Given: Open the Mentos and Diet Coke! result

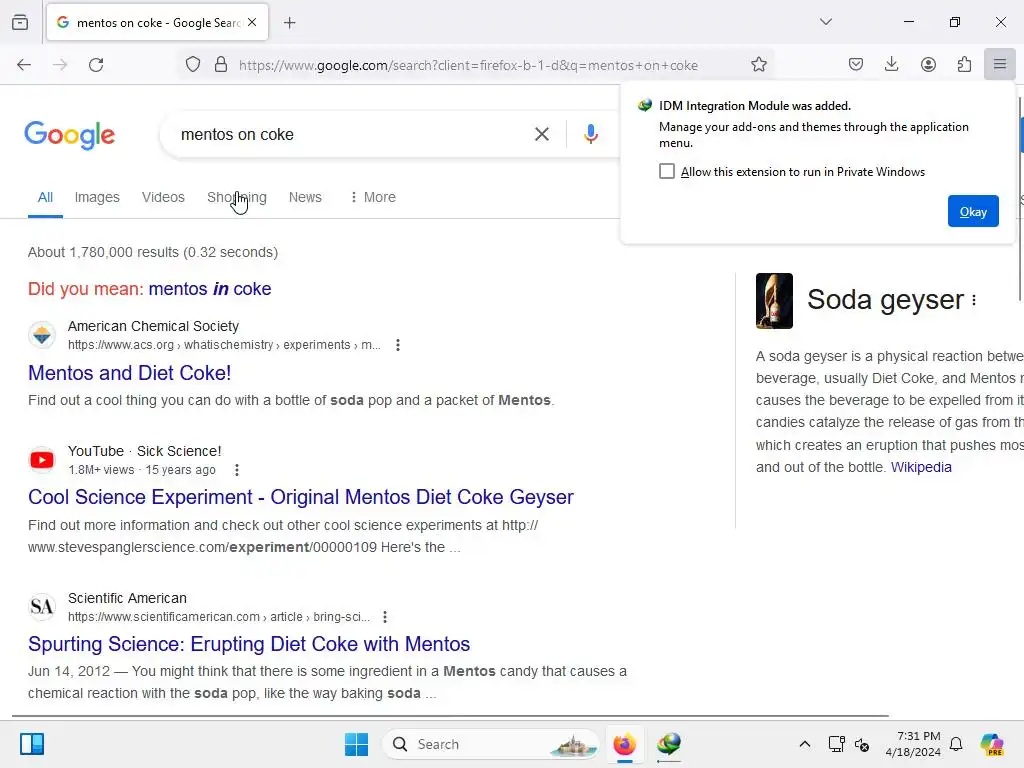Looking at the screenshot, I should pyautogui.click(x=129, y=373).
